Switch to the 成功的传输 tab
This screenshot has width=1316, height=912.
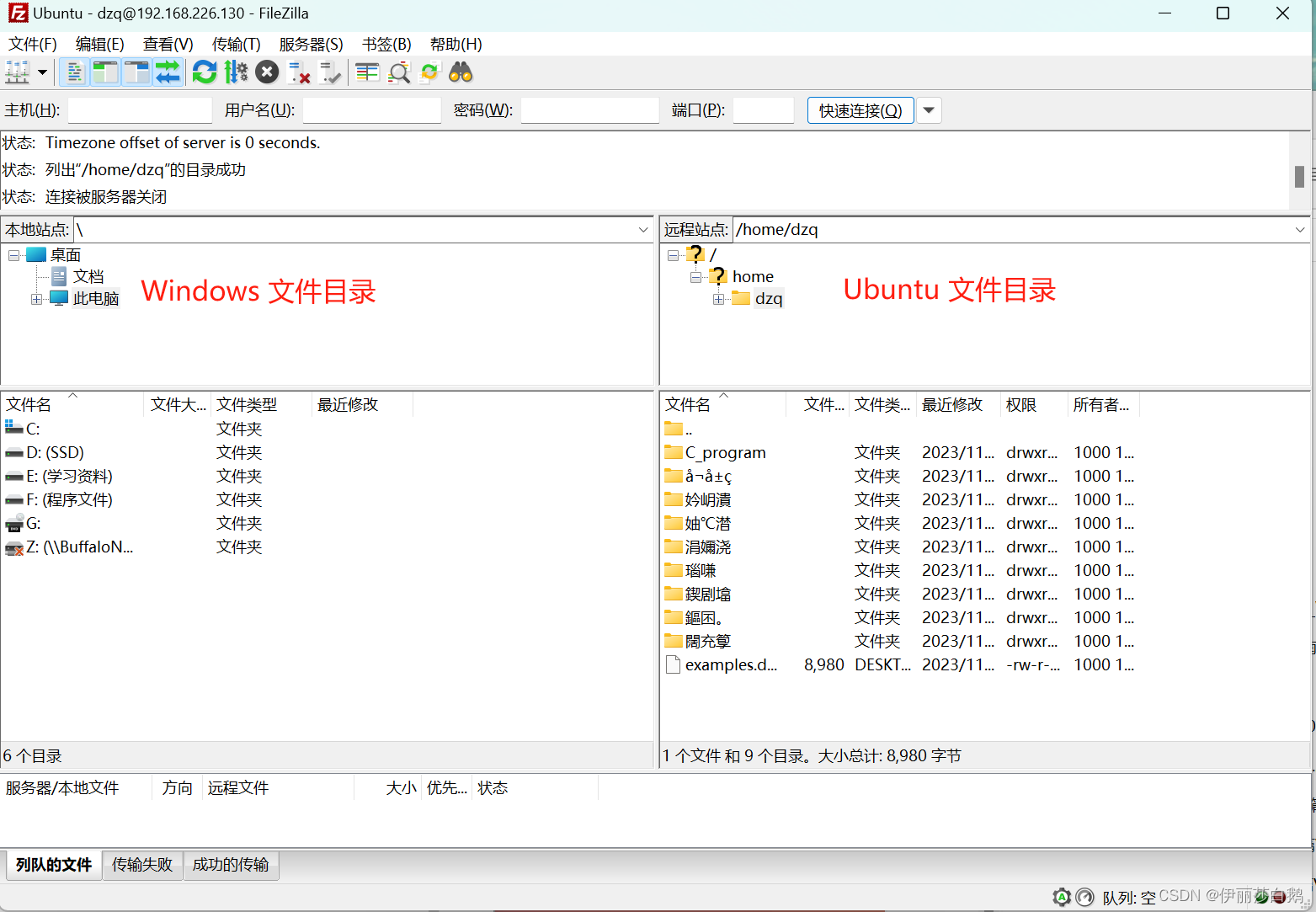pos(231,865)
